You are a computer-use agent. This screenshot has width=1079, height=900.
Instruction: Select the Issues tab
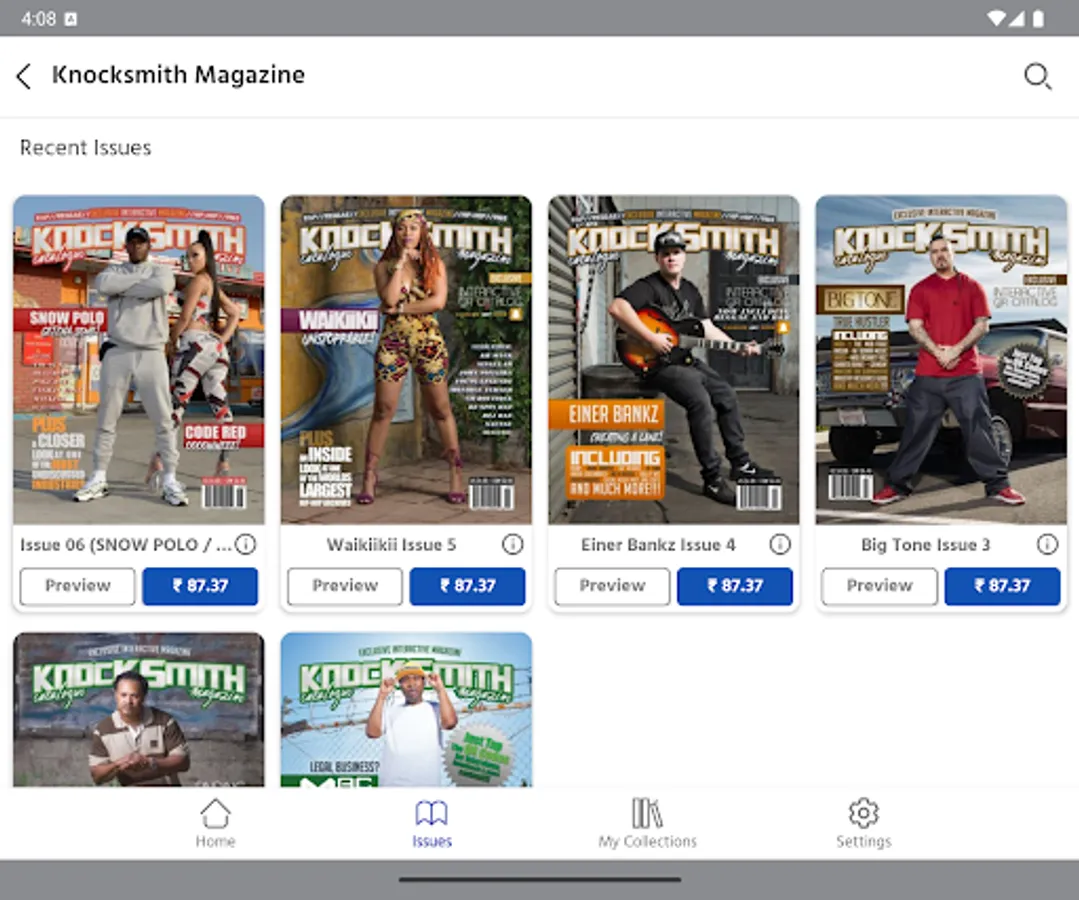click(431, 823)
